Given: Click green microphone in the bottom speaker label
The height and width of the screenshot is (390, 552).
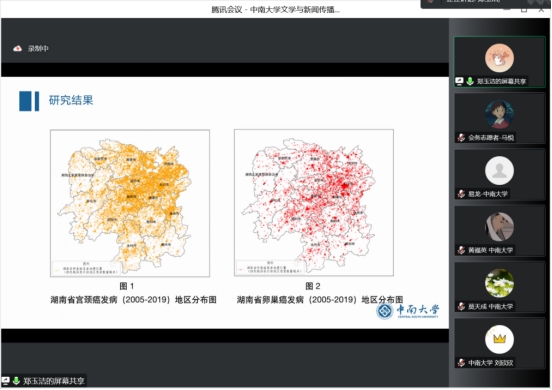Looking at the screenshot, I should tap(16, 381).
